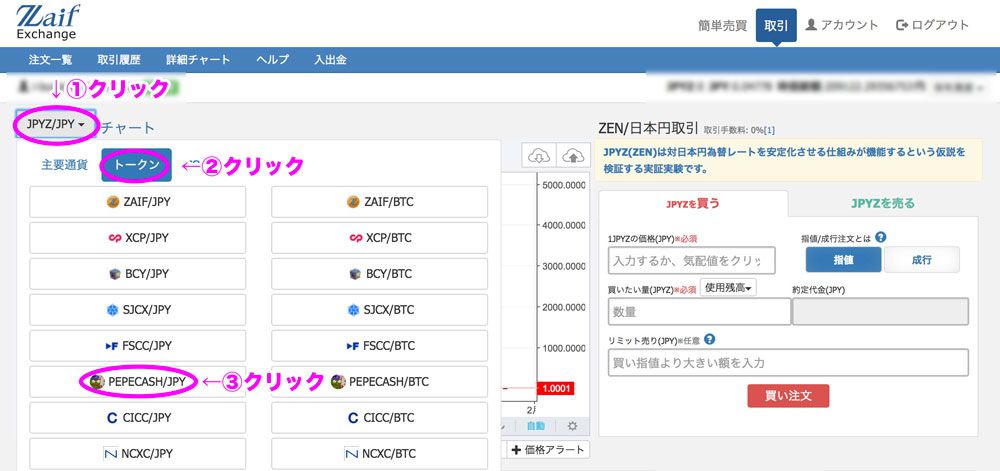Switch to the 主要通貨 tab
The width and height of the screenshot is (1000, 471).
coord(64,164)
